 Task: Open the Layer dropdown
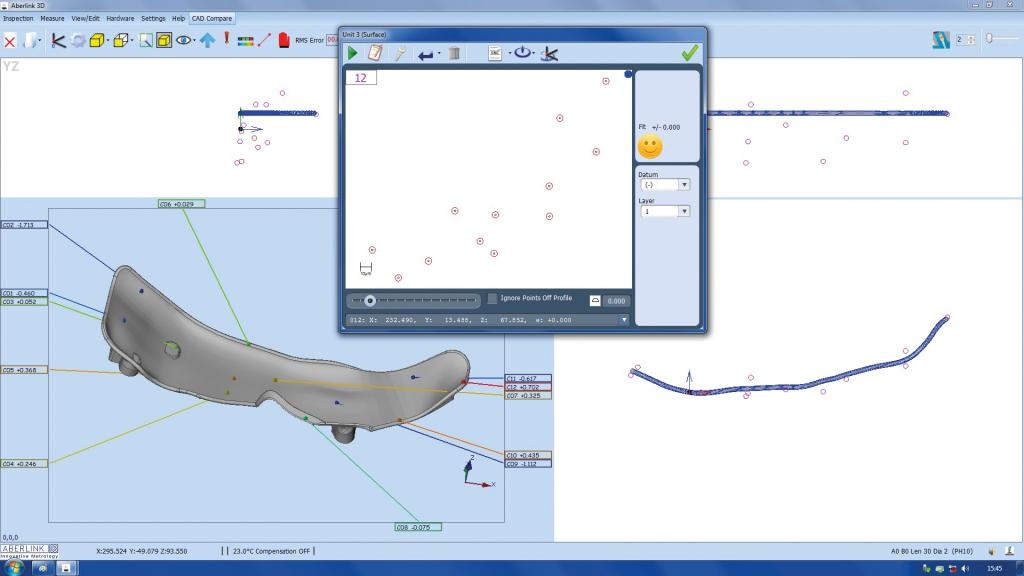[x=666, y=212]
